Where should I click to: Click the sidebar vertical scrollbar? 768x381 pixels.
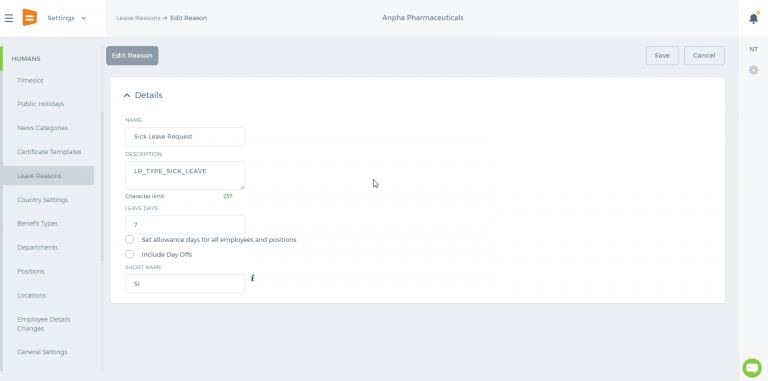click(102, 186)
